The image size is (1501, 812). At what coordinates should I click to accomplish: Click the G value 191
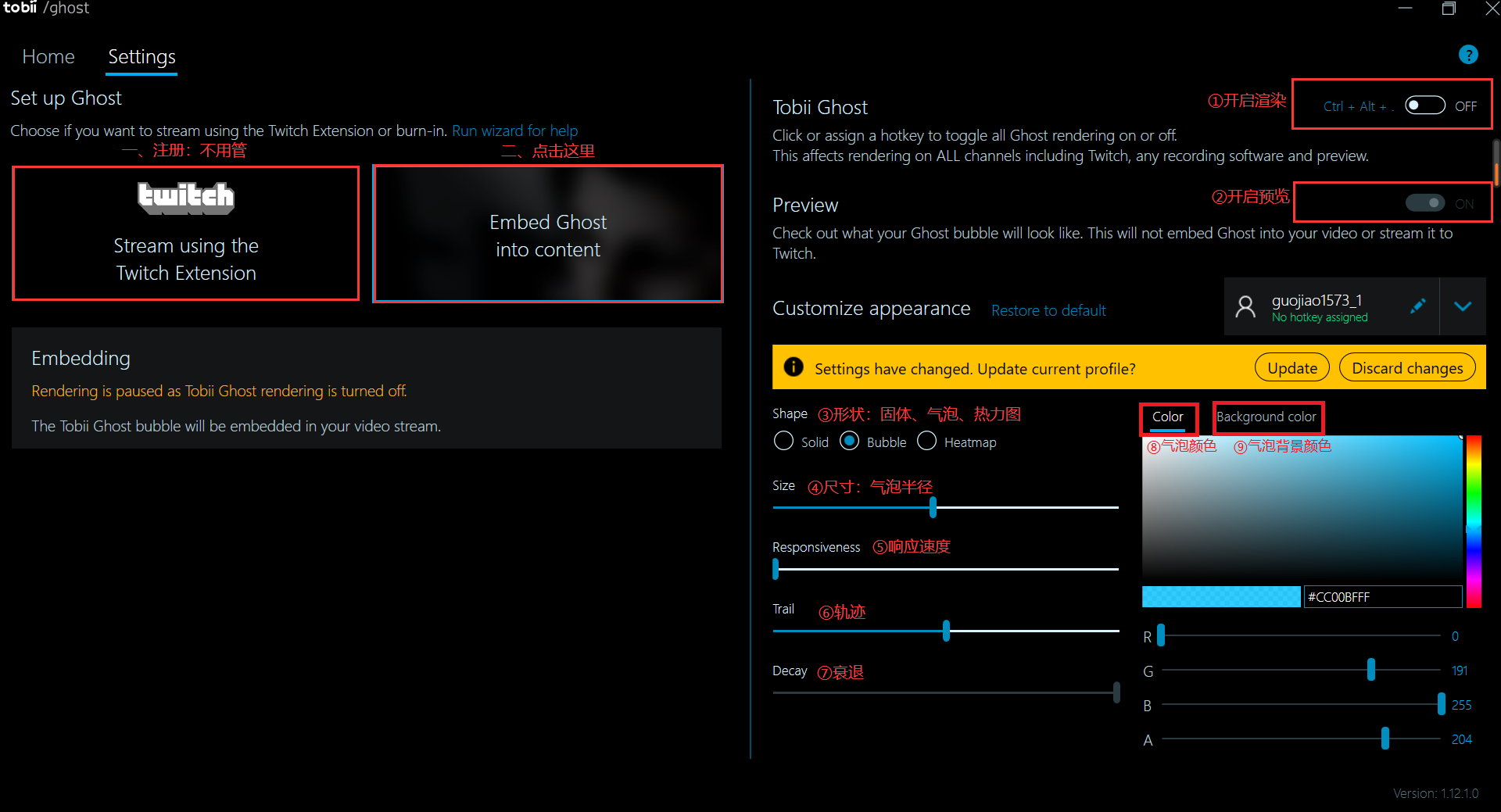click(1460, 671)
